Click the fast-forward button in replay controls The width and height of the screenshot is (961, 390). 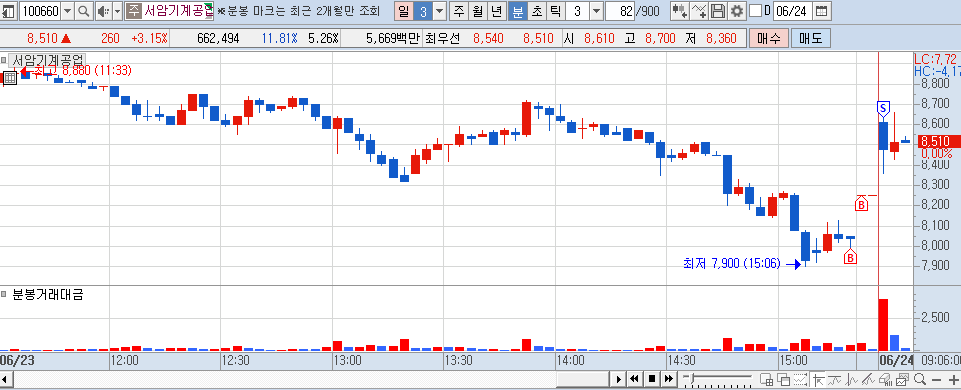669,378
